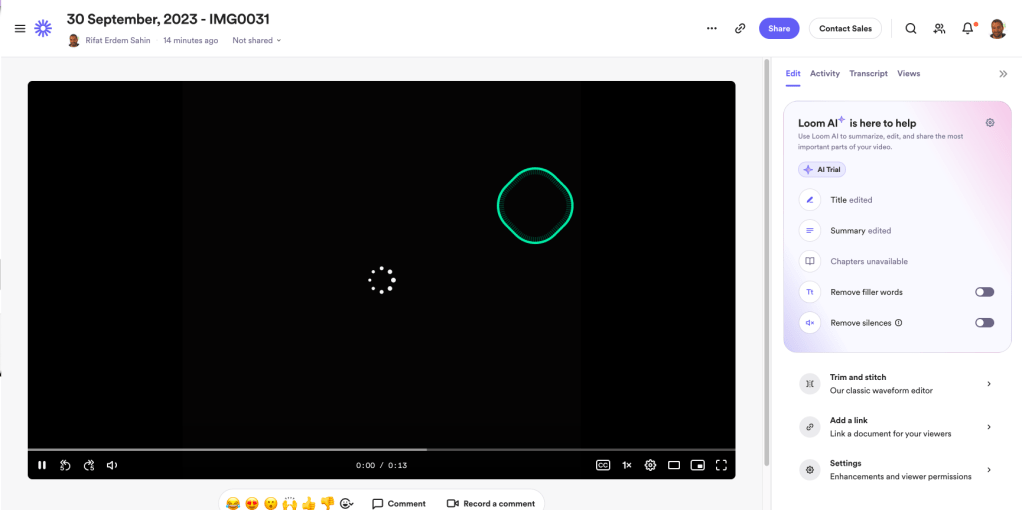Open Loom AI settings gear

click(990, 123)
